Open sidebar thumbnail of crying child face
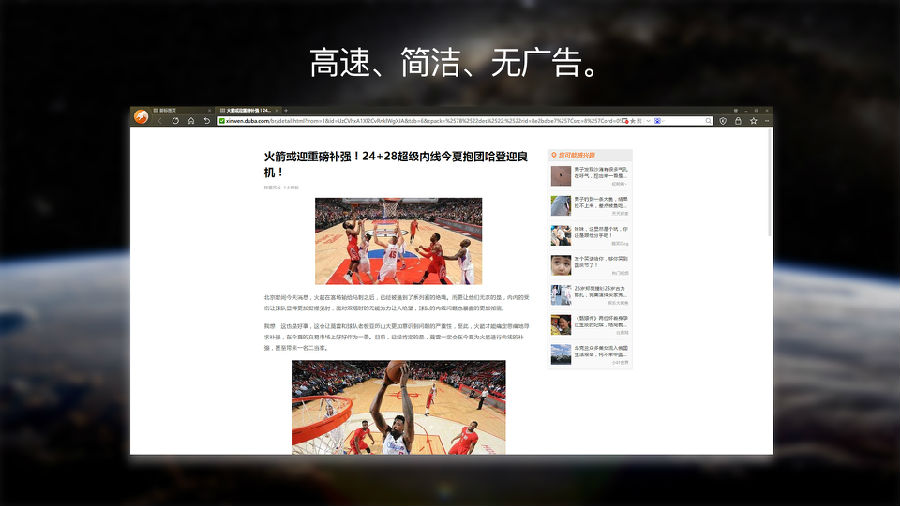The height and width of the screenshot is (506, 900). tap(561, 265)
